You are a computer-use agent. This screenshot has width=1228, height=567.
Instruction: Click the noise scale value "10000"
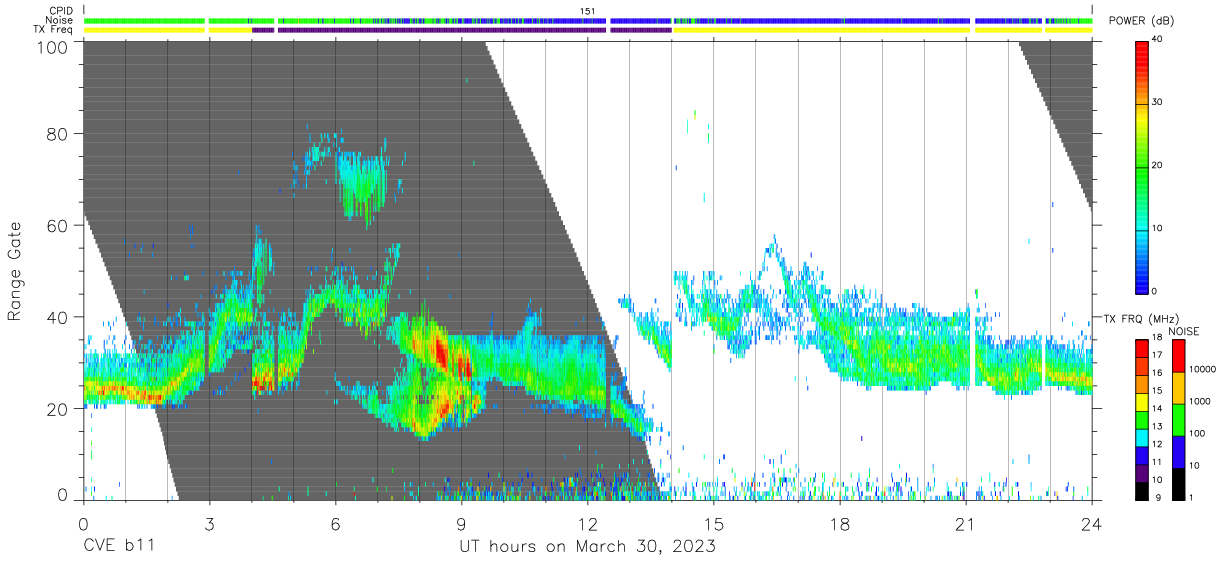tap(1204, 370)
